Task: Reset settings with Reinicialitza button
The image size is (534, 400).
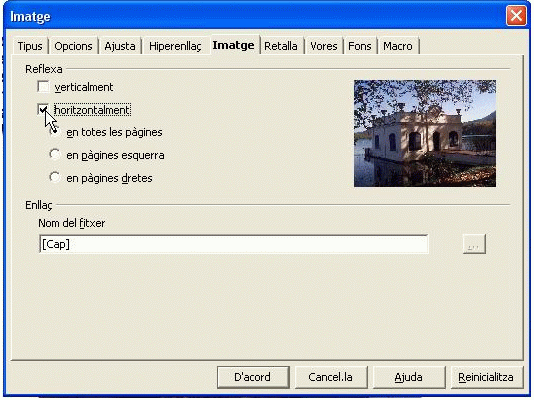Action: click(486, 377)
